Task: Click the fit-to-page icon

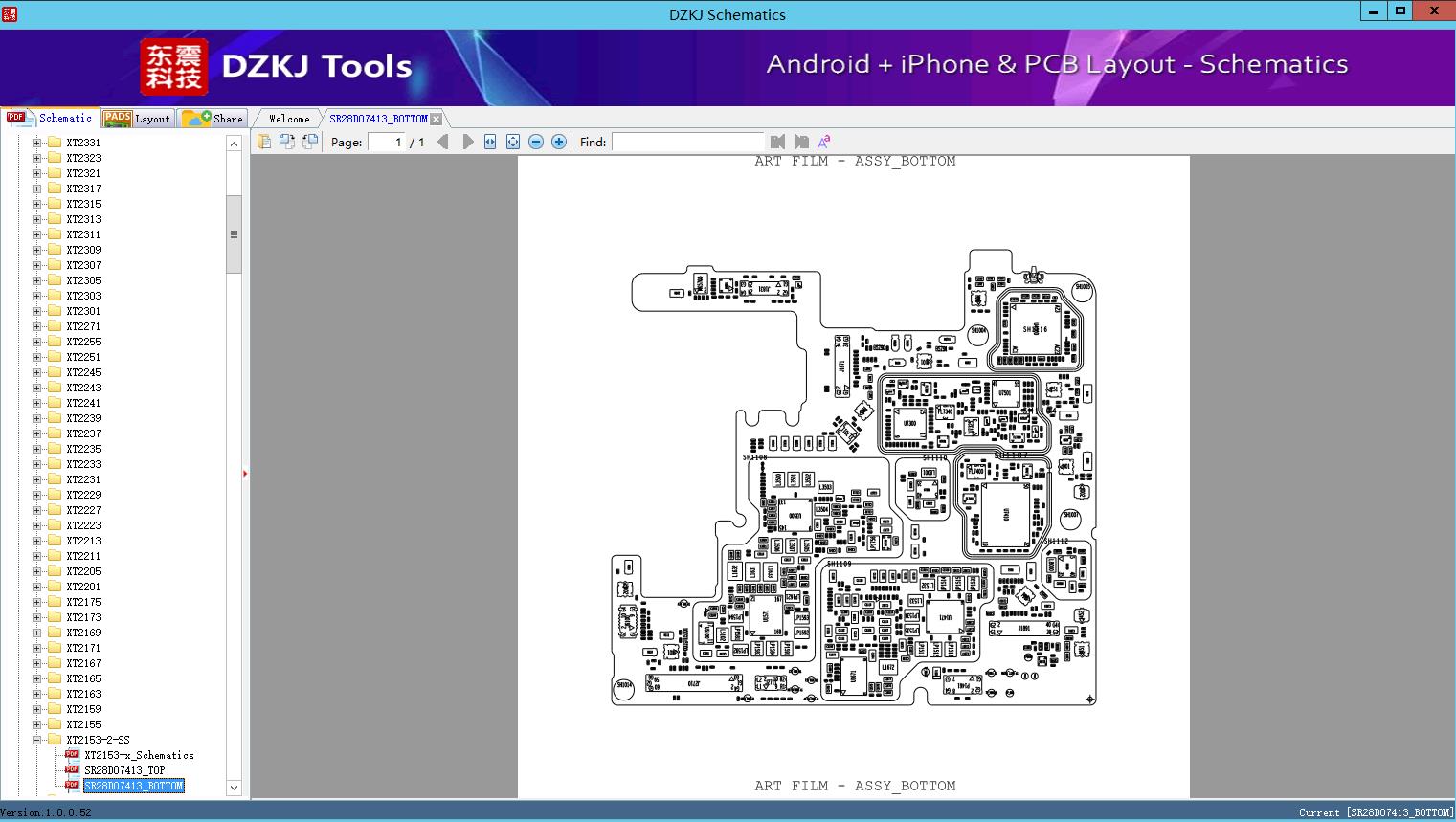Action: [x=513, y=142]
